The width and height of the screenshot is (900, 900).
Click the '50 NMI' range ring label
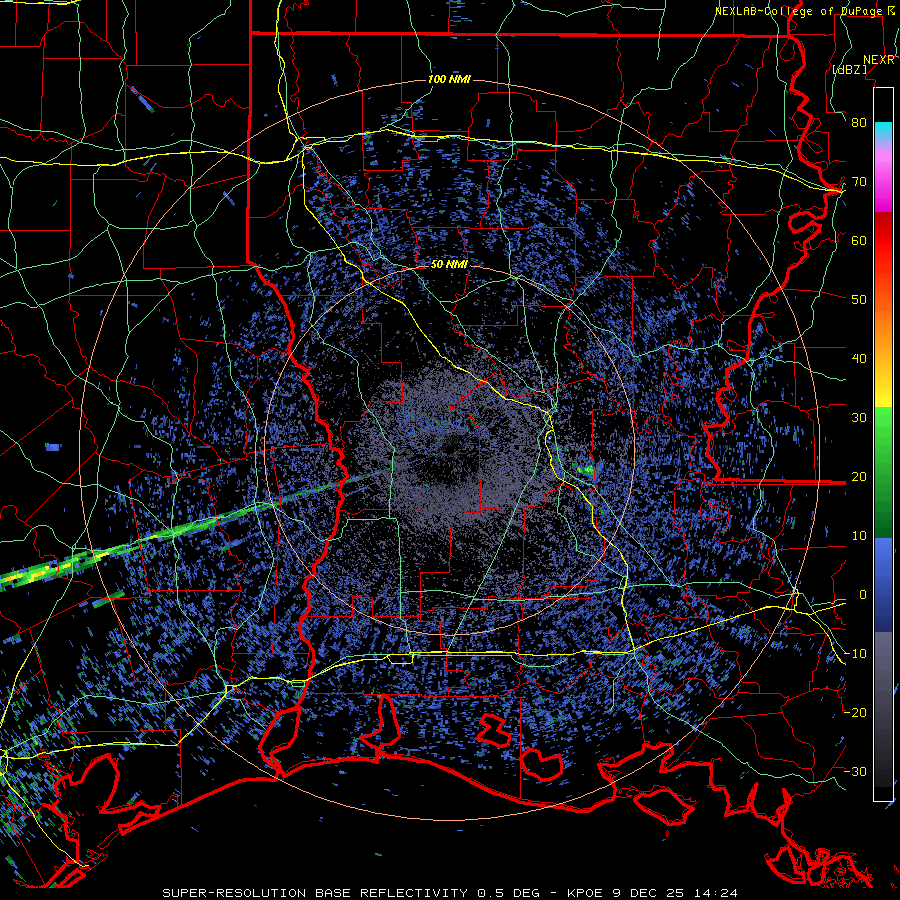(449, 265)
